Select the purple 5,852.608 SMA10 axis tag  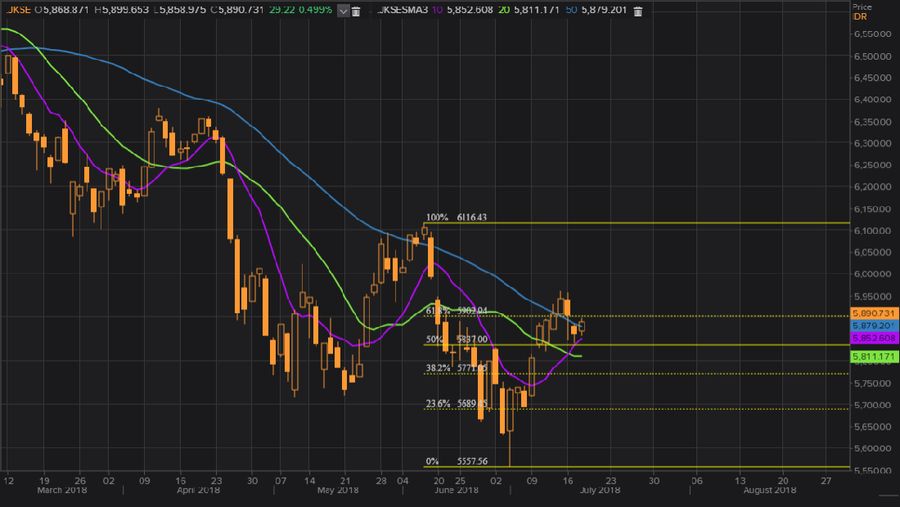coord(874,338)
